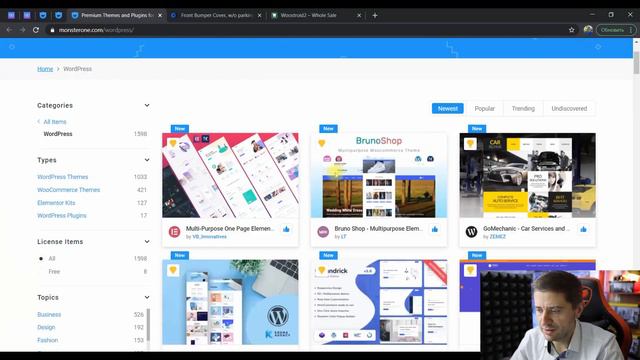Collapse the Types section chevron
Image resolution: width=640 pixels, height=360 pixels.
click(147, 160)
